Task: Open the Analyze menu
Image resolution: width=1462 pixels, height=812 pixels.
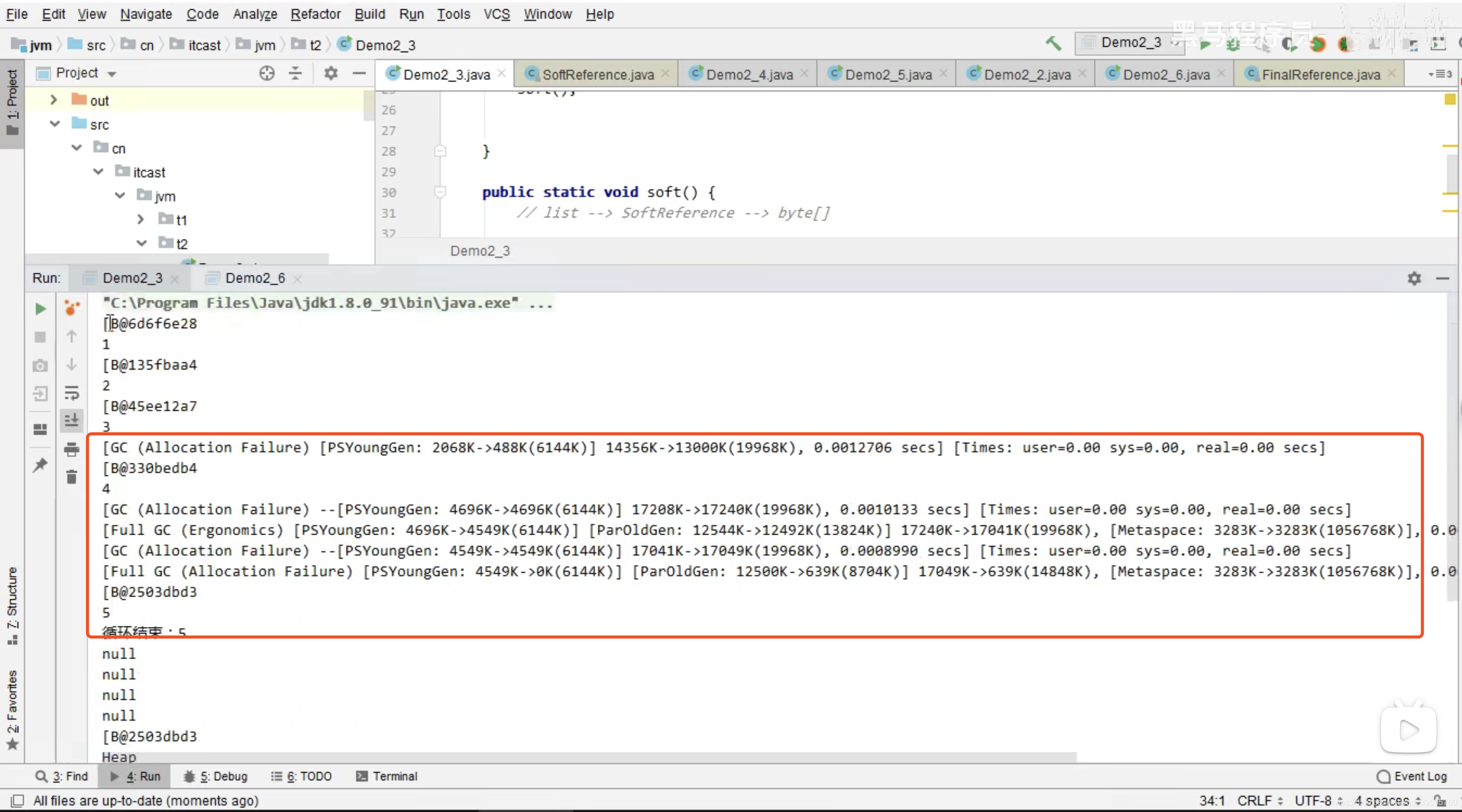Action: tap(255, 14)
